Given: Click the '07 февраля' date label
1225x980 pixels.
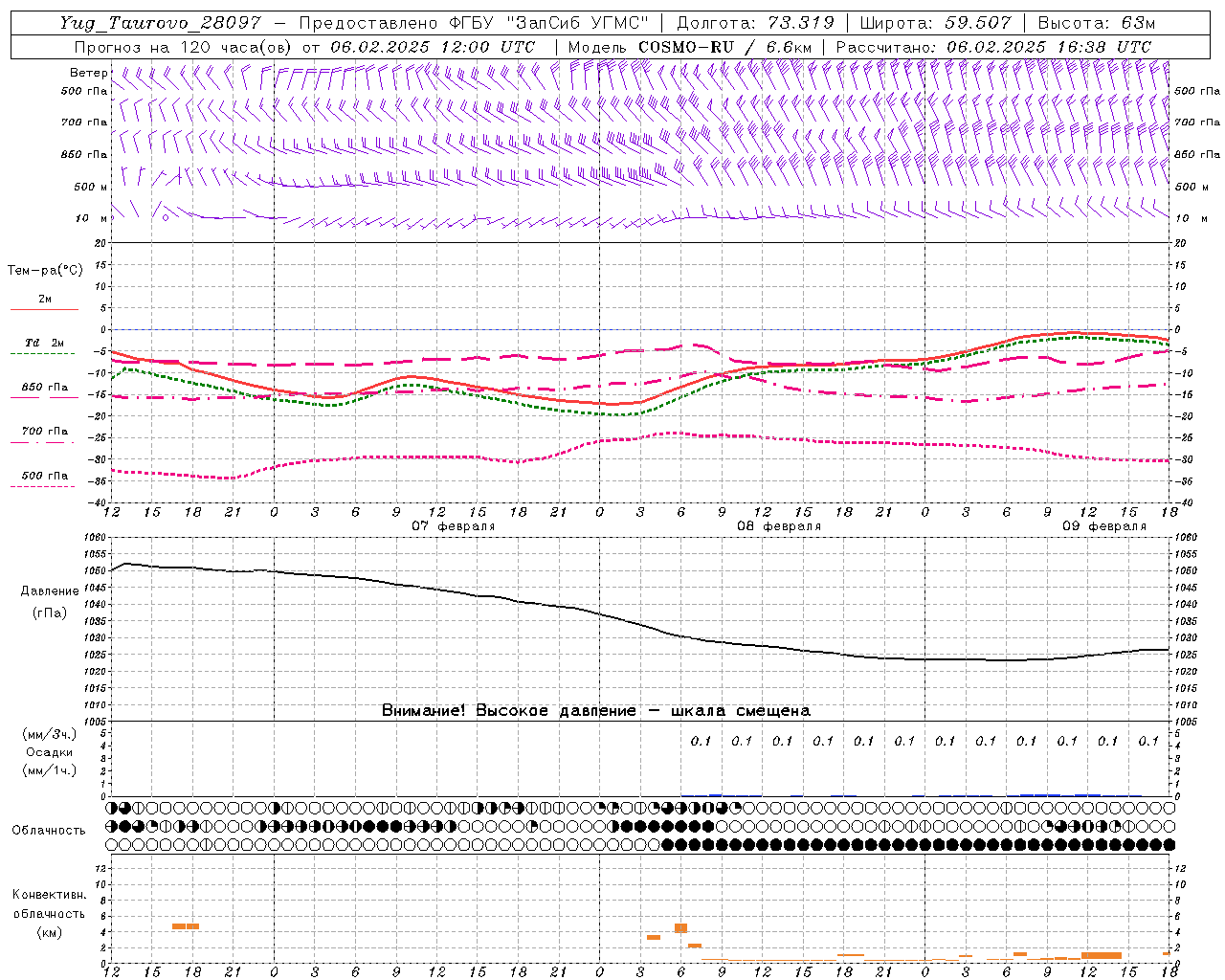Looking at the screenshot, I should point(454,526).
